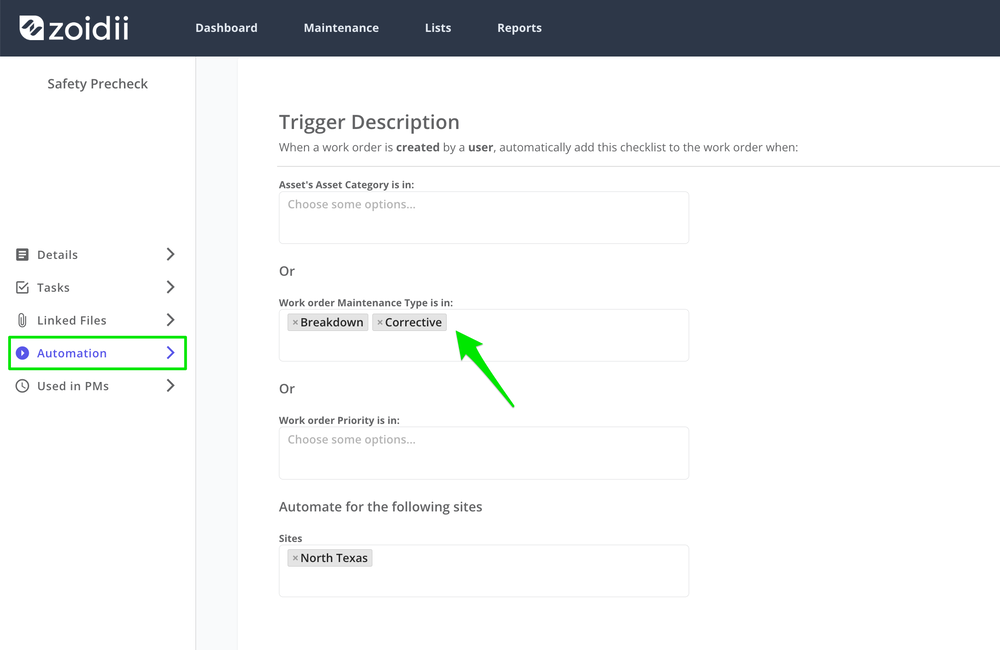Open the Linked Files section

coord(96,320)
